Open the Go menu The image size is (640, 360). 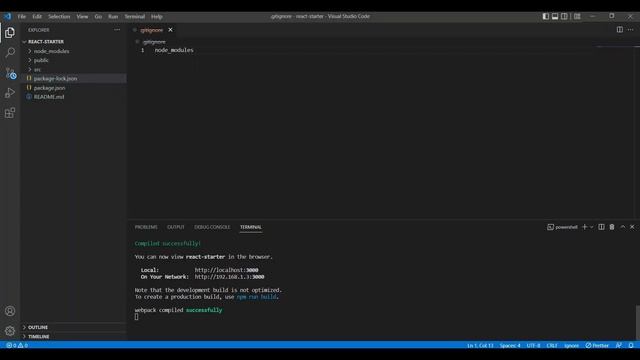[98, 17]
